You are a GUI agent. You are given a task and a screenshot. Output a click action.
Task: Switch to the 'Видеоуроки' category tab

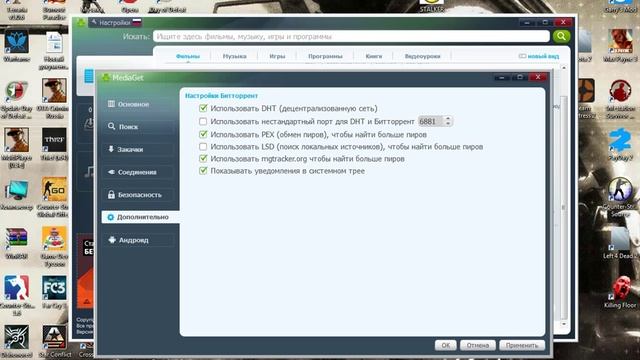(422, 56)
